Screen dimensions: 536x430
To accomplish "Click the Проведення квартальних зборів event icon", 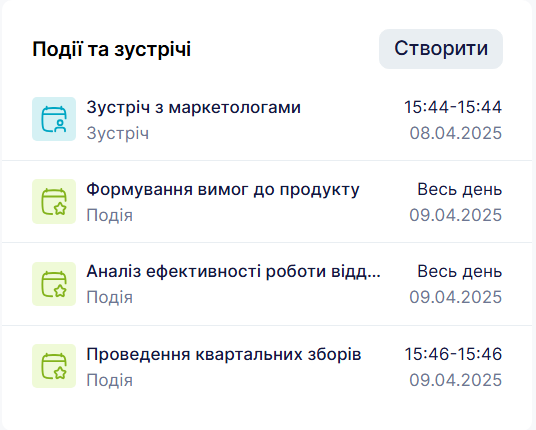I will pyautogui.click(x=54, y=366).
